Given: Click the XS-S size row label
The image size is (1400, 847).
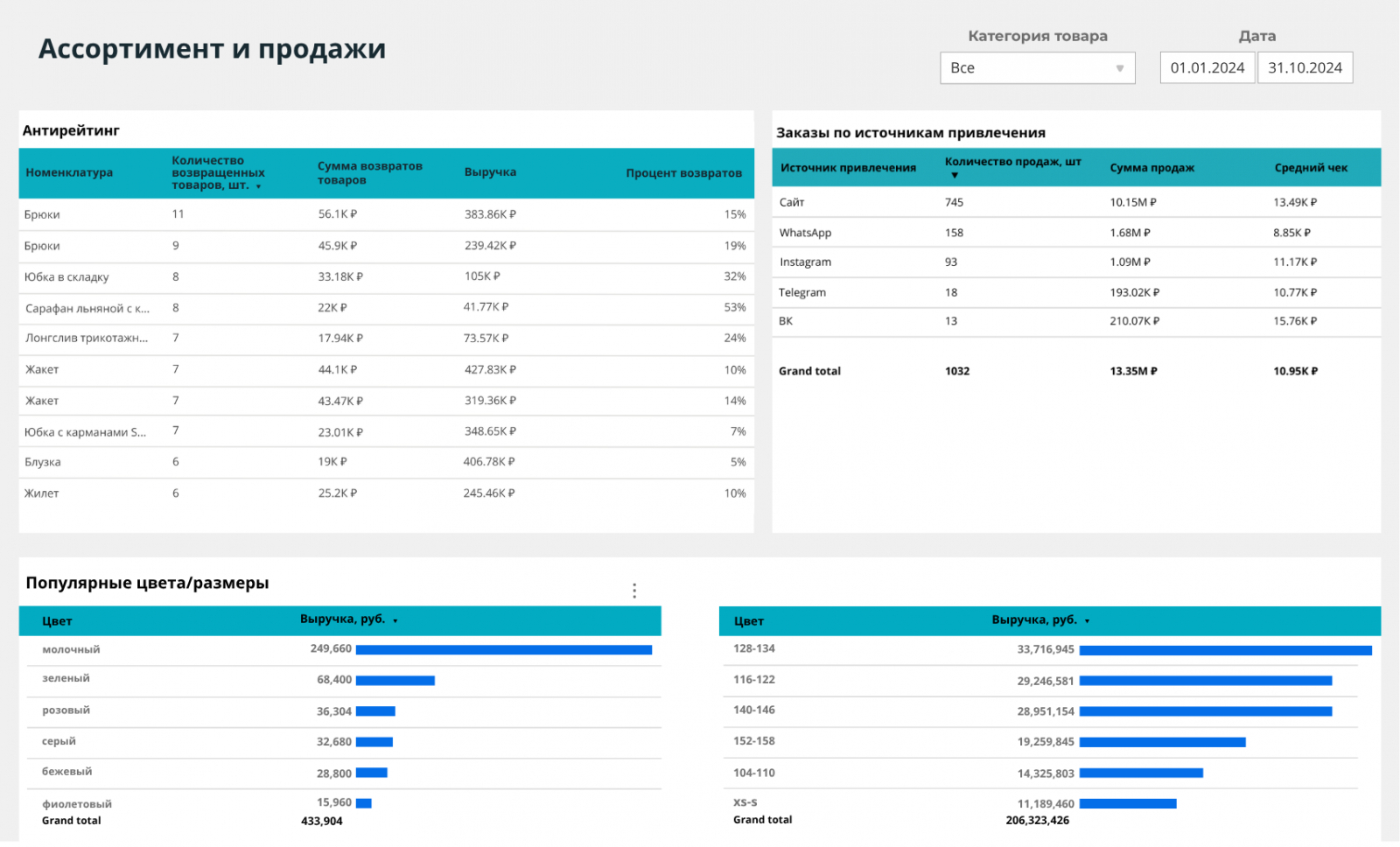Looking at the screenshot, I should pos(745,803).
